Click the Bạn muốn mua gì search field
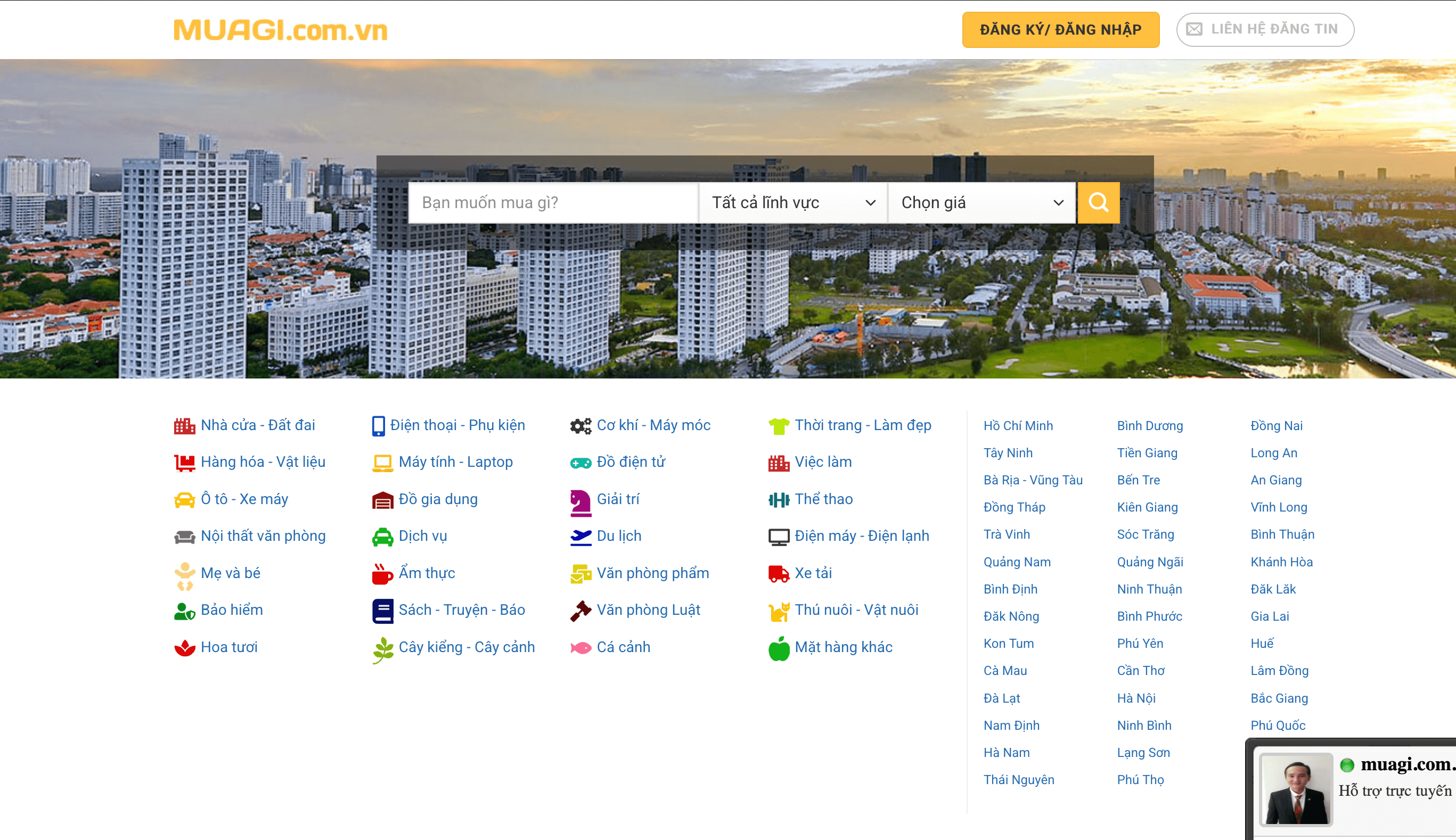The width and height of the screenshot is (1456, 840). coord(553,202)
